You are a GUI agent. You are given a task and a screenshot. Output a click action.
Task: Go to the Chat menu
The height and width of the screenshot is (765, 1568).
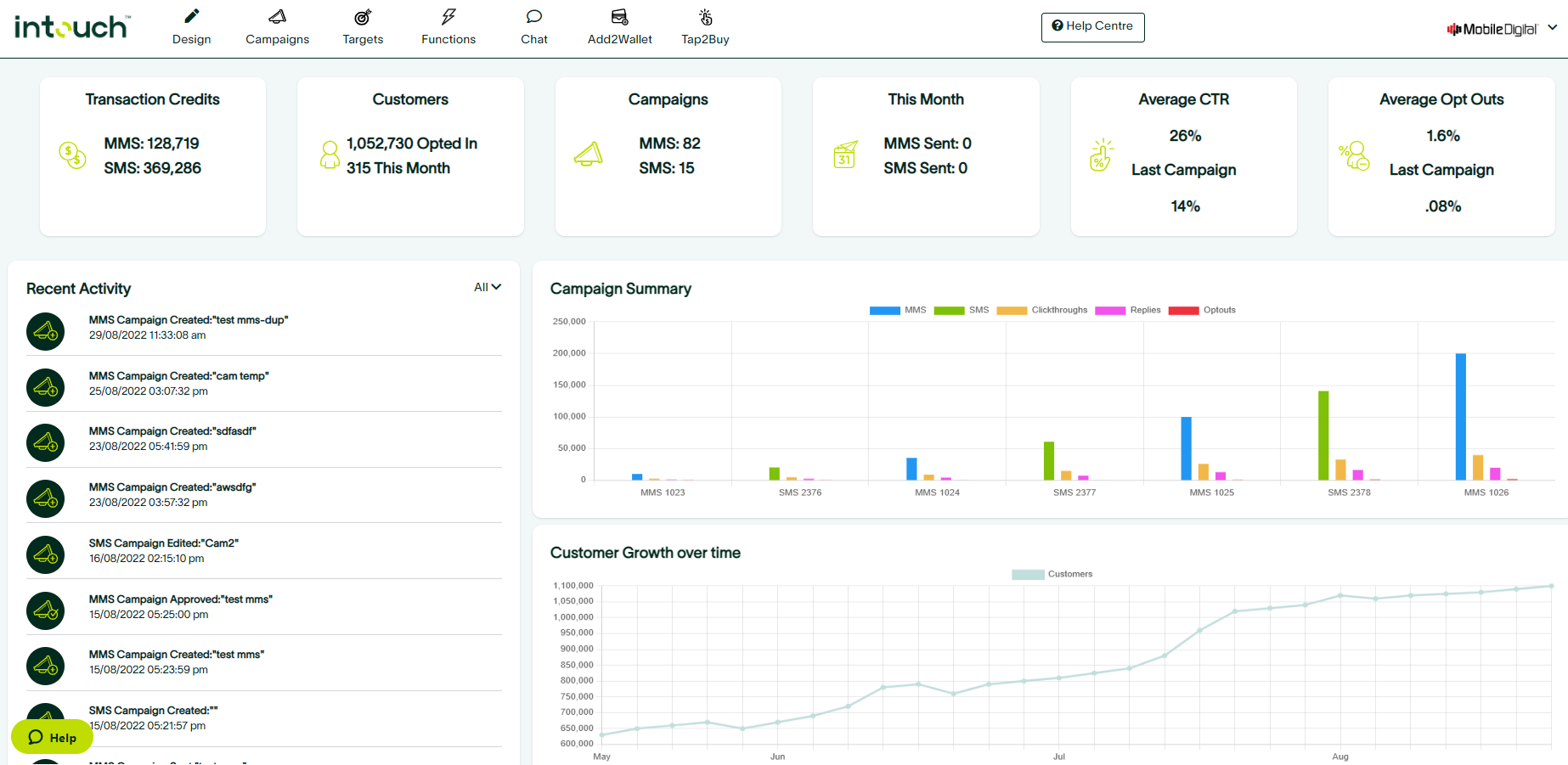click(x=534, y=39)
